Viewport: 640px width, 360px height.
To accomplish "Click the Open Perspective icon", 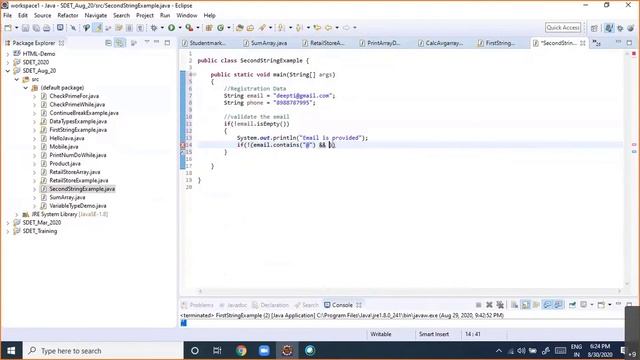I will (594, 28).
